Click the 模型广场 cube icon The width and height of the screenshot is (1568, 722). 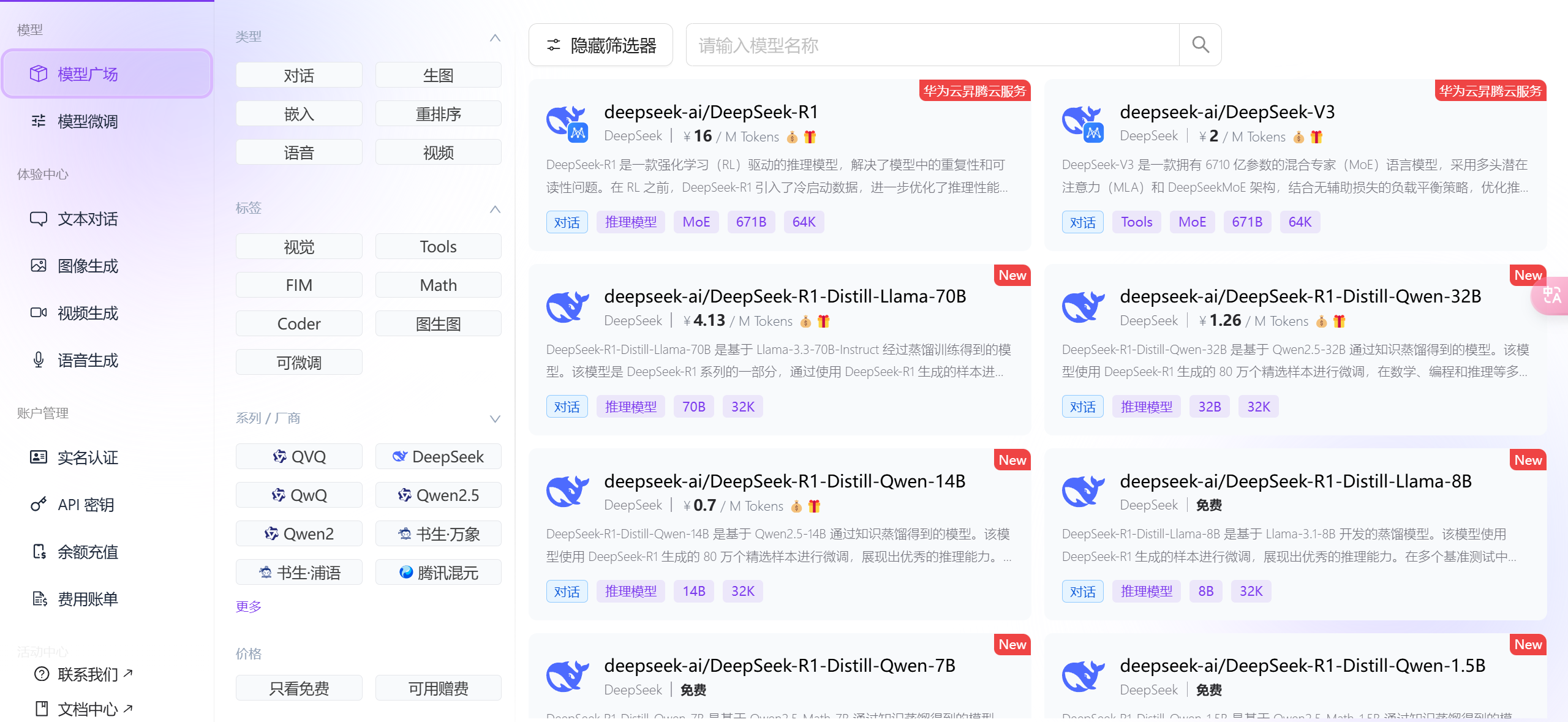click(x=39, y=74)
